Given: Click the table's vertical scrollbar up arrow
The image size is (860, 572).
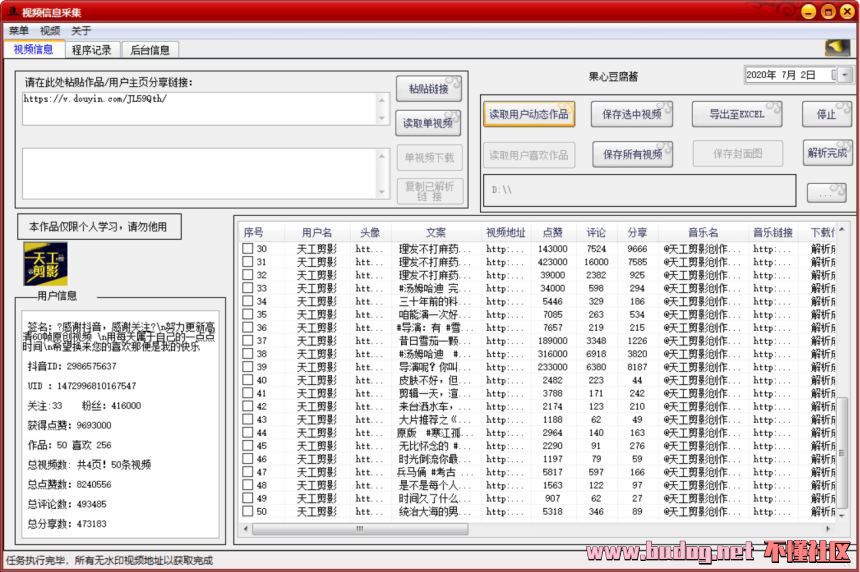Looking at the screenshot, I should (x=842, y=229).
